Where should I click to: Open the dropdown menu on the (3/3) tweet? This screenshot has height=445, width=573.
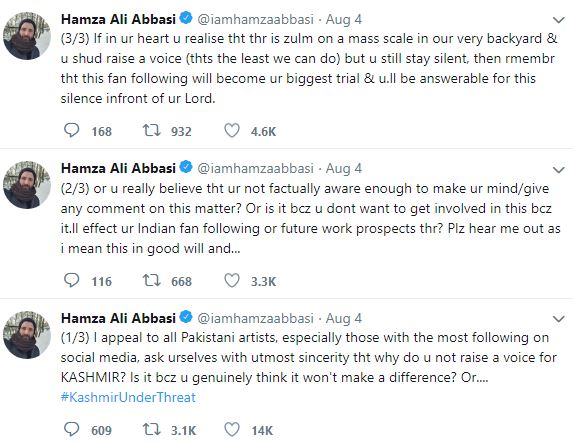(x=559, y=20)
